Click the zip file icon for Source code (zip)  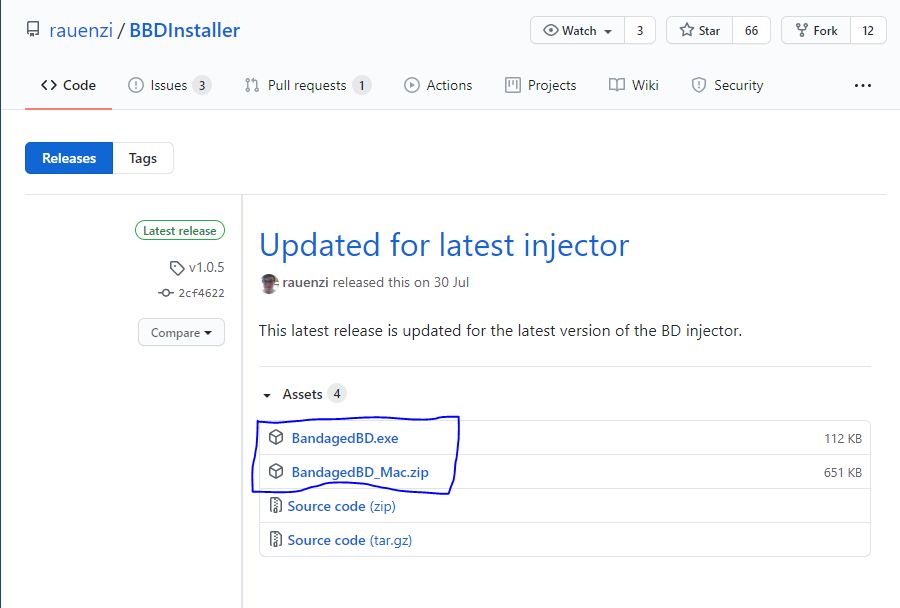pyautogui.click(x=276, y=506)
